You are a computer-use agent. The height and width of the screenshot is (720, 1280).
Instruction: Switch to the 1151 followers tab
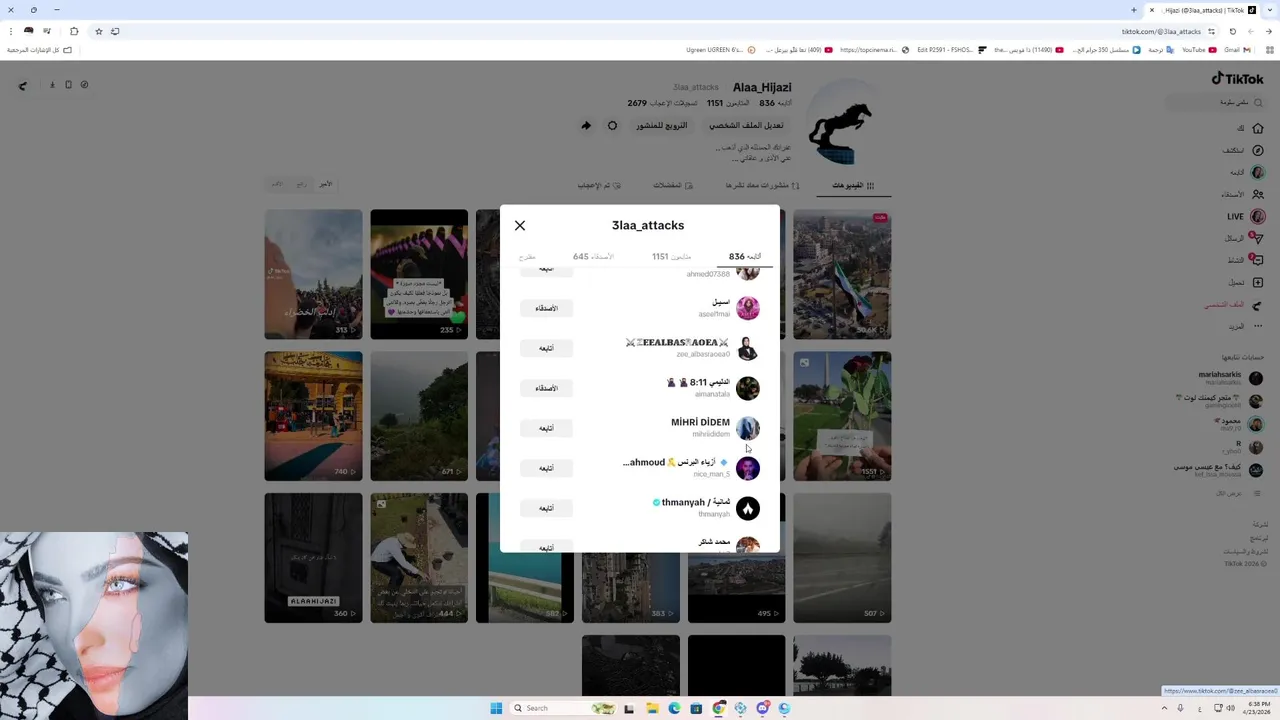point(671,257)
